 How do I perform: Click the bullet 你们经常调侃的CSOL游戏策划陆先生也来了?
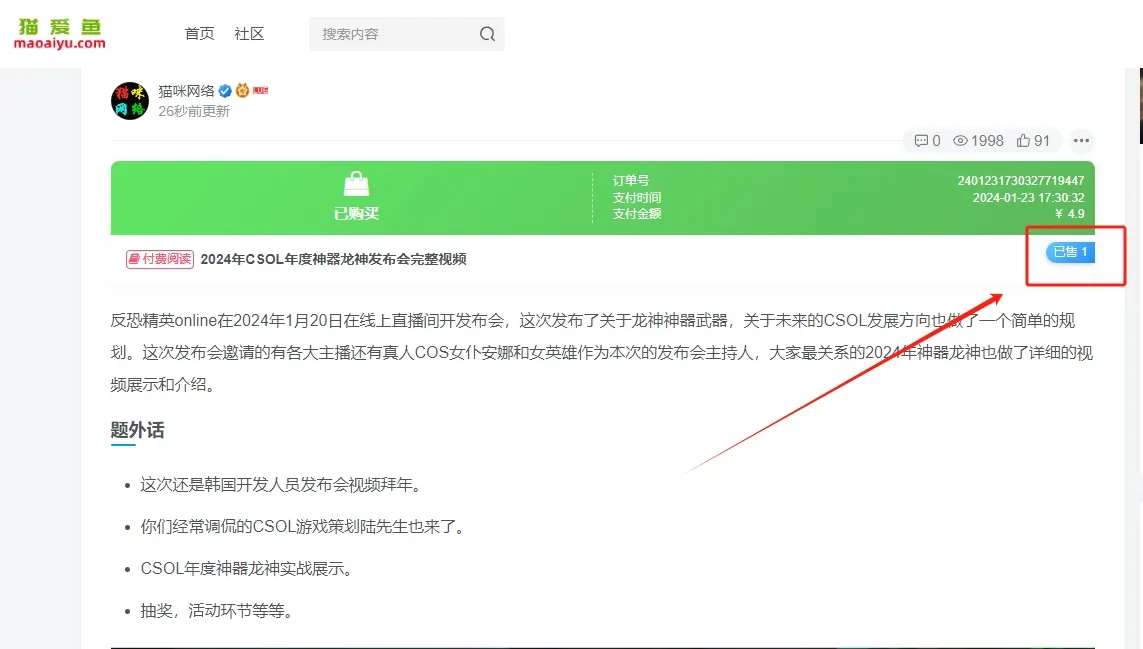click(x=303, y=526)
